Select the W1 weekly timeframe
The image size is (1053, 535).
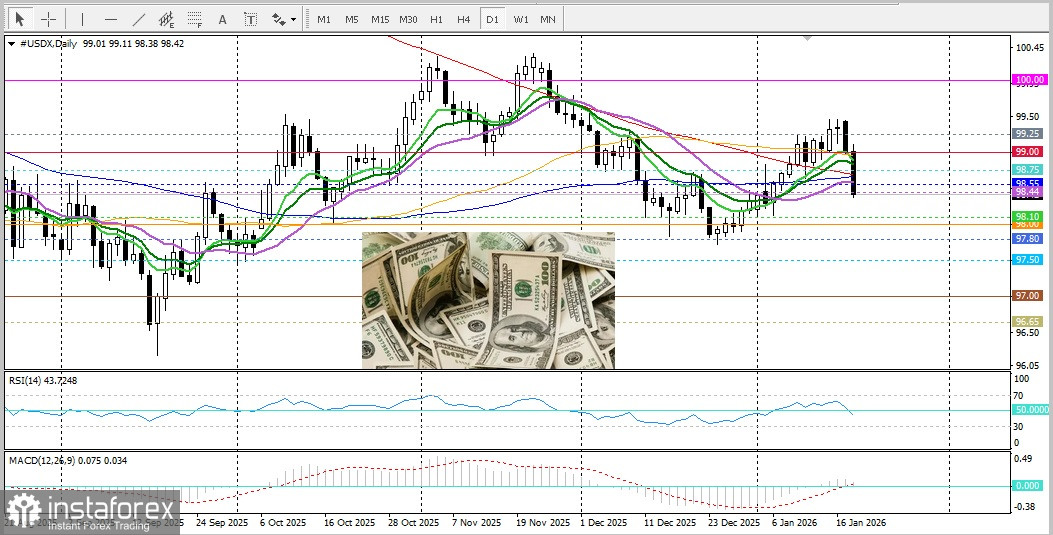click(521, 19)
